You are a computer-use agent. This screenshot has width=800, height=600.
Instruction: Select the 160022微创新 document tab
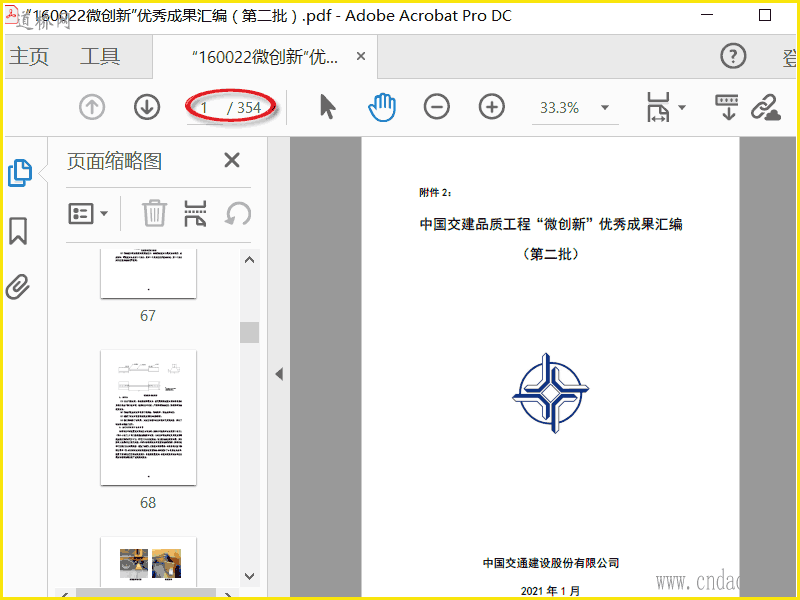pos(264,57)
